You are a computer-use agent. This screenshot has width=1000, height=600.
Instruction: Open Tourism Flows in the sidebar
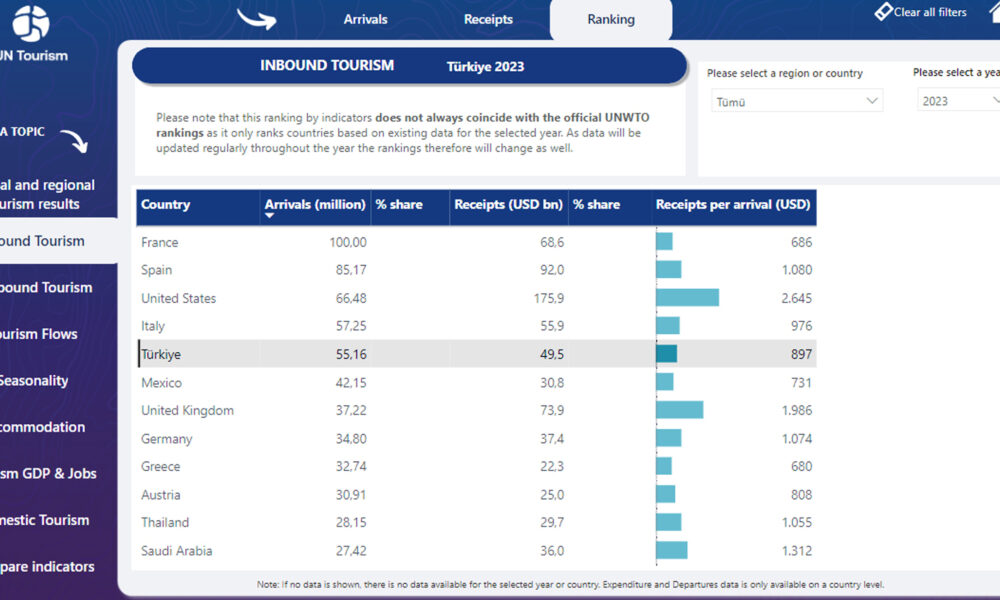tap(40, 334)
